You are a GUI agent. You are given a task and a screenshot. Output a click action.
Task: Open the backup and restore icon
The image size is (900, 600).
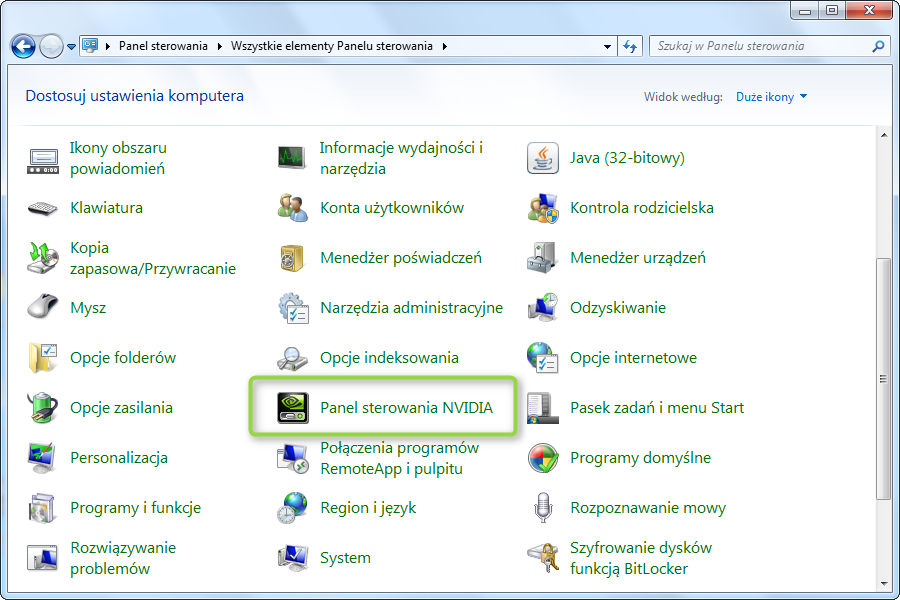point(42,258)
